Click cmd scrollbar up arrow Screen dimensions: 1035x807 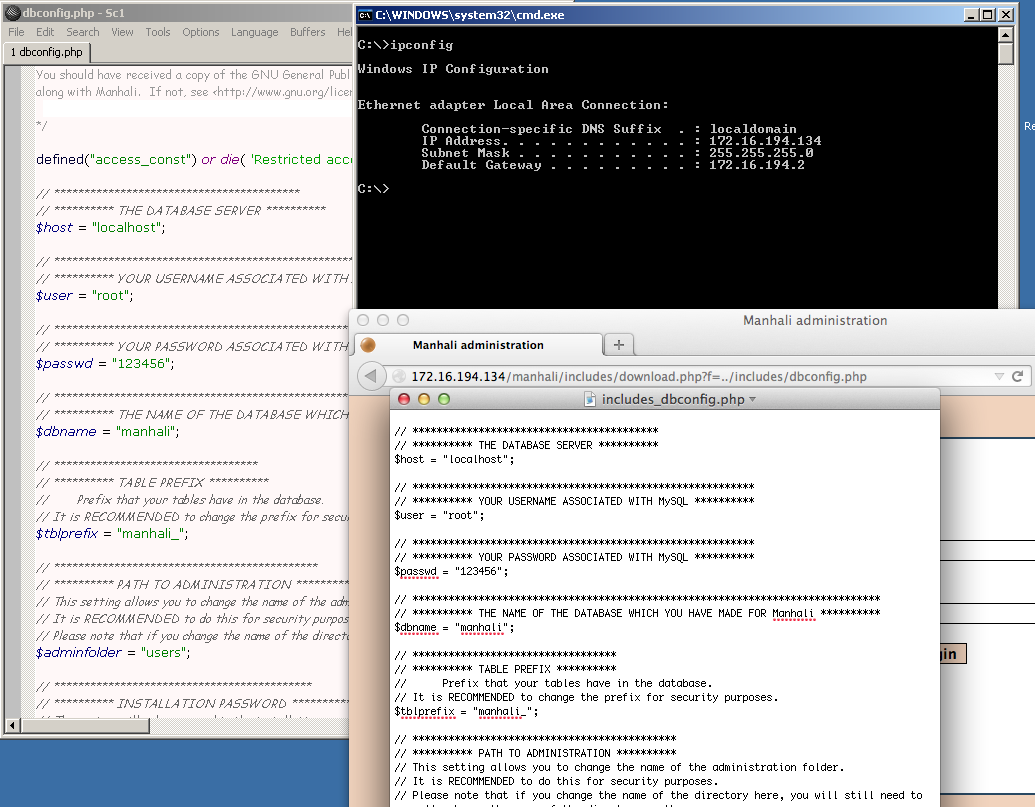pyautogui.click(x=1005, y=34)
